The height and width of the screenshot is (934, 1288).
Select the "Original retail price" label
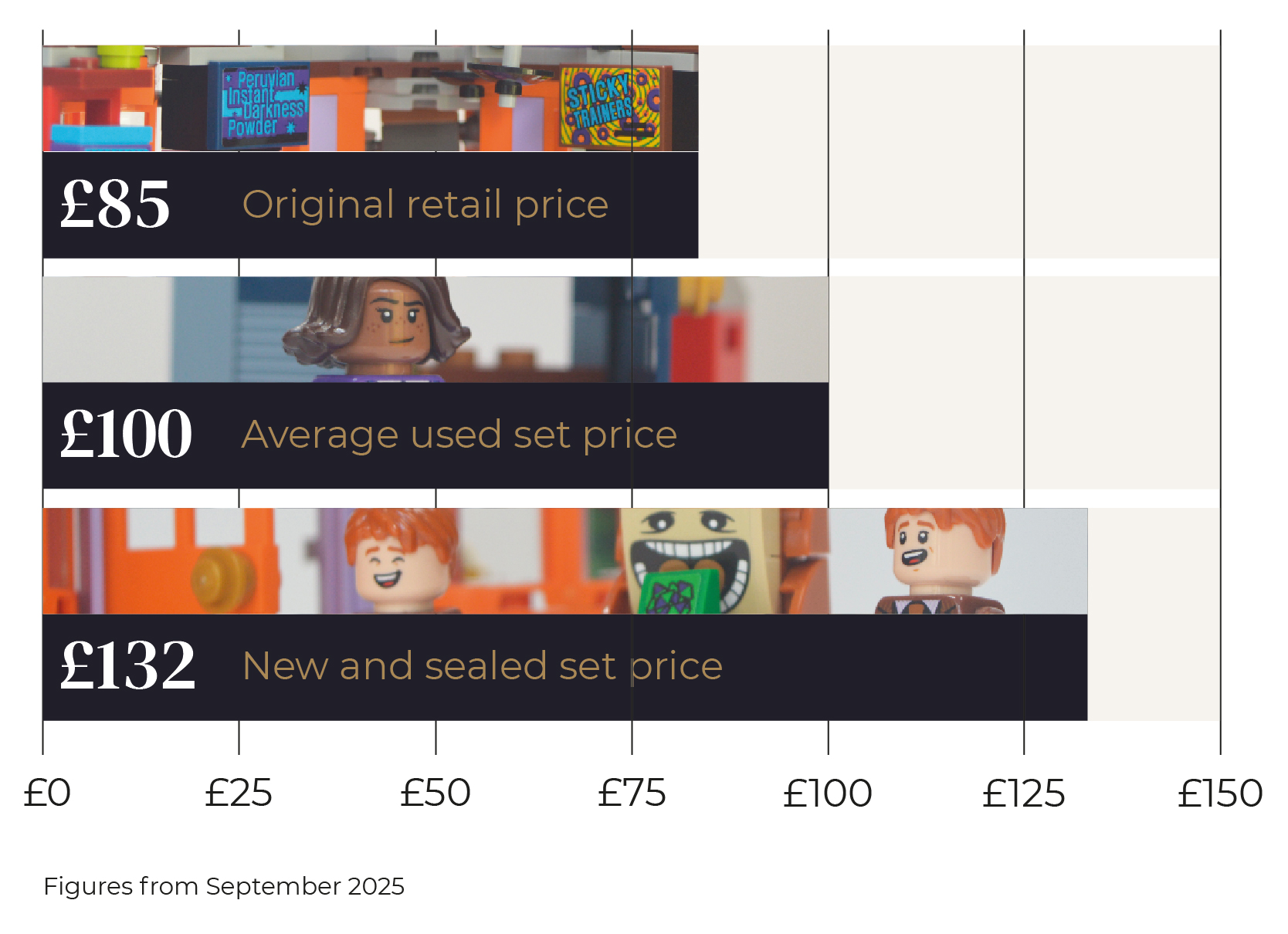tap(425, 205)
